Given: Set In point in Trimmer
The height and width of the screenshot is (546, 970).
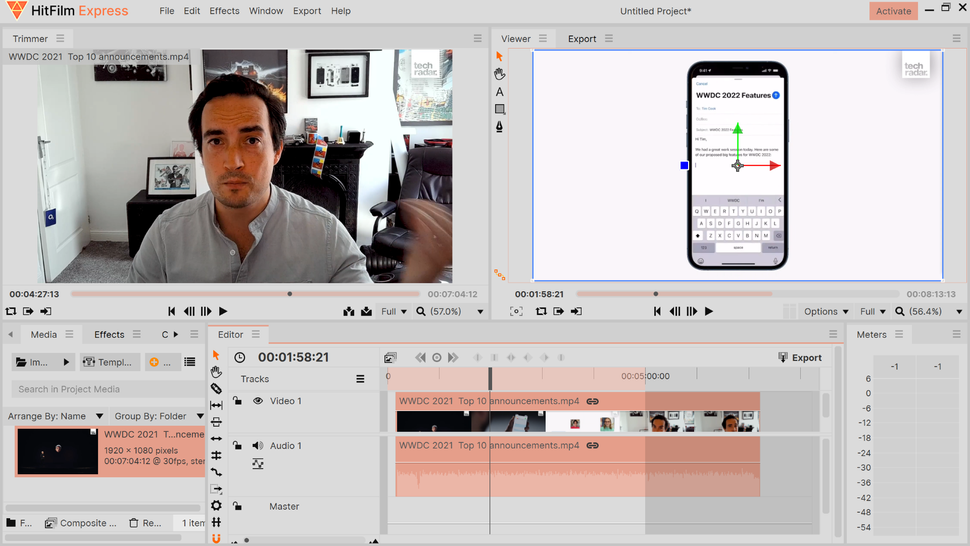Looking at the screenshot, I should pyautogui.click(x=28, y=312).
